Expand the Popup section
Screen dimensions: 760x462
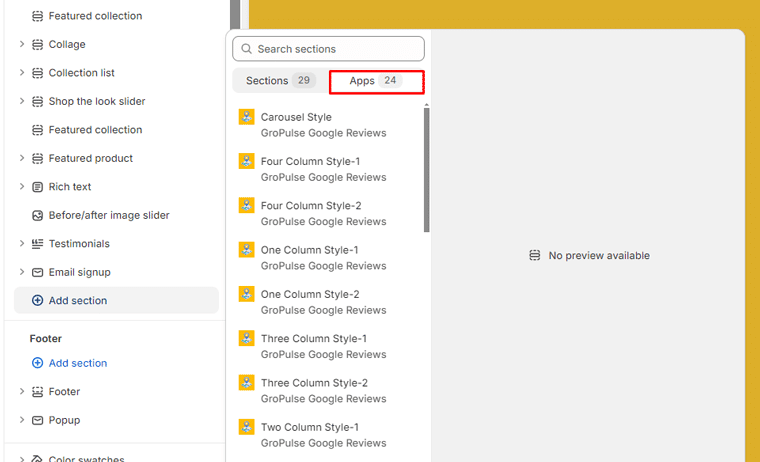tap(22, 420)
